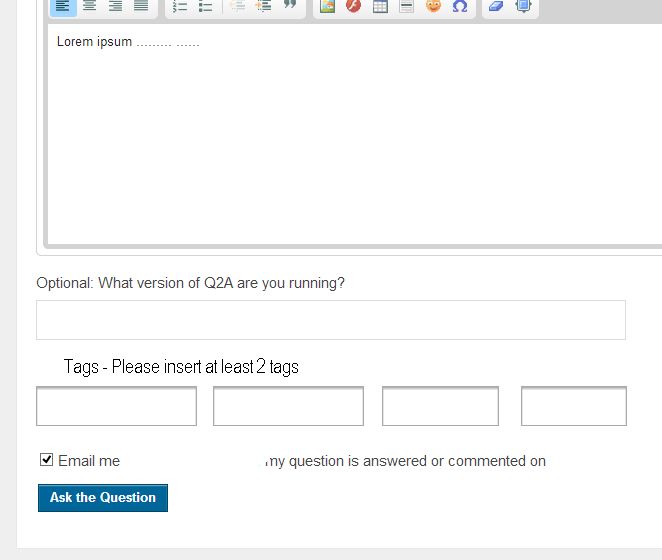Insert an image into the editor

coord(327,6)
